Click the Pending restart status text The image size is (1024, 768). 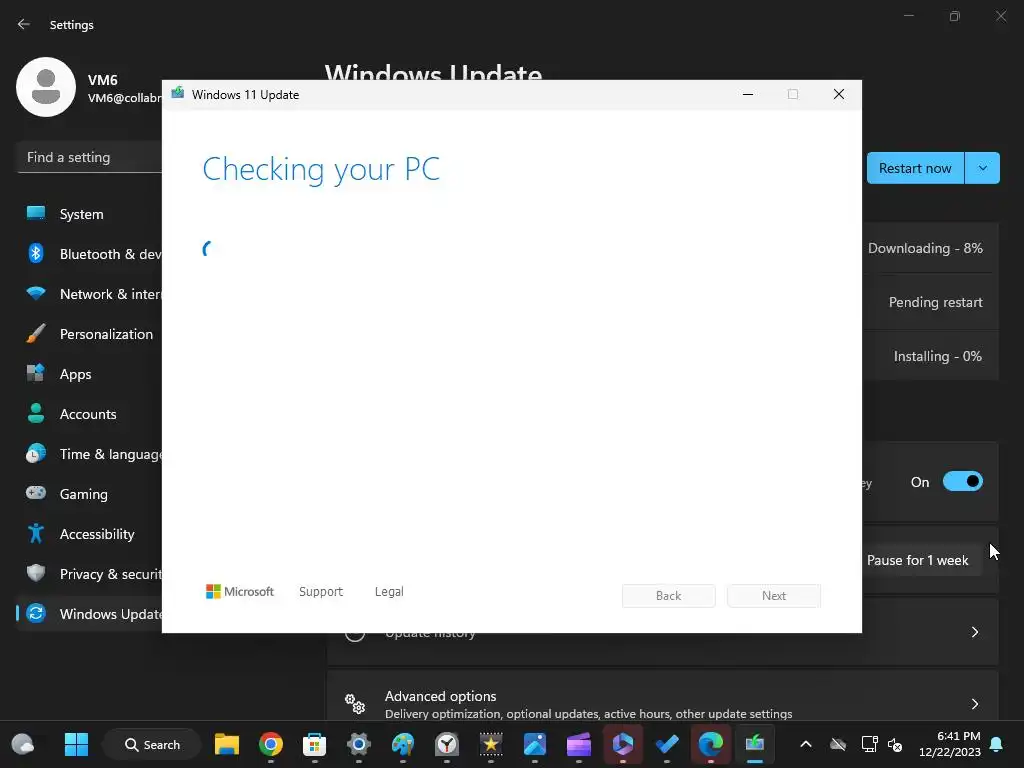[935, 302]
